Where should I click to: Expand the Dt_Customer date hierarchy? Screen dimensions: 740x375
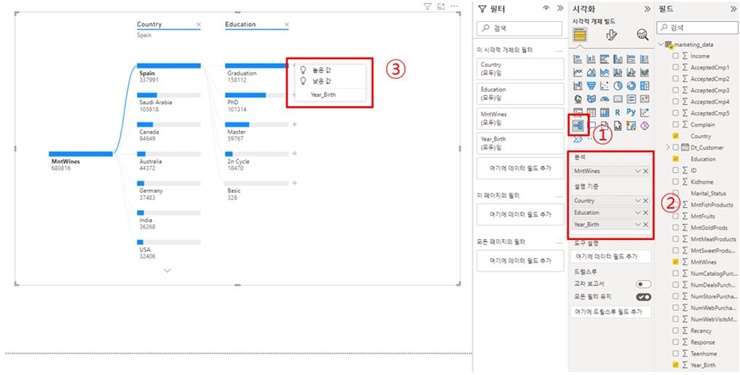[x=668, y=148]
